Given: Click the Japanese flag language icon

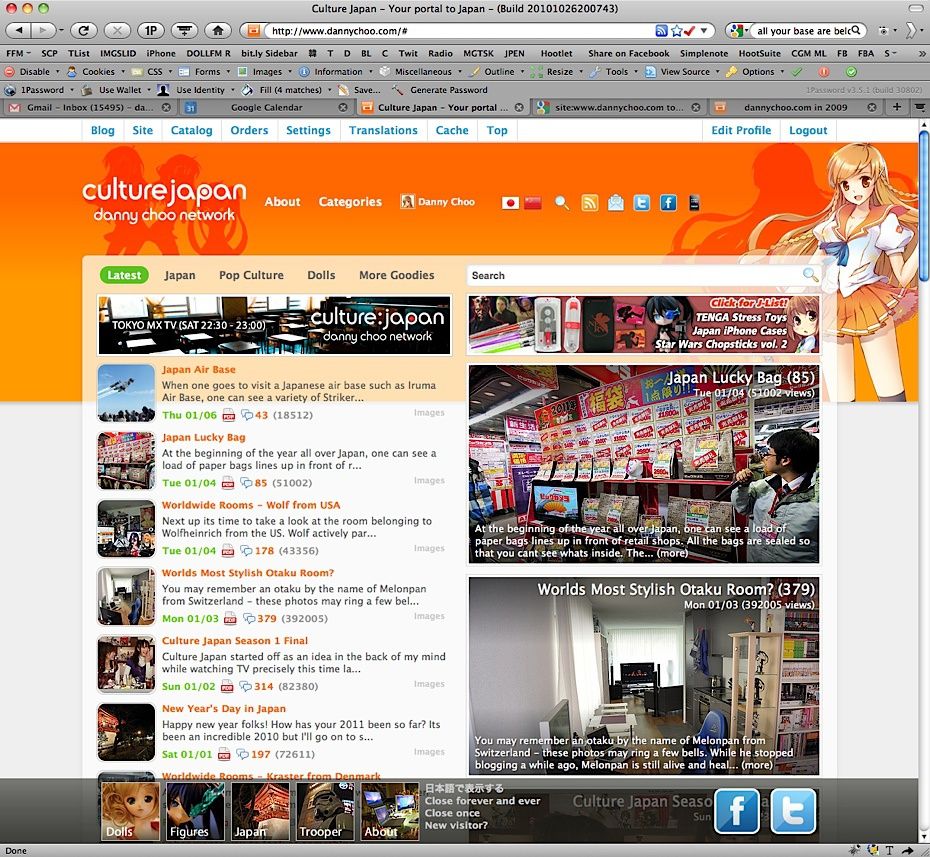Looking at the screenshot, I should (510, 203).
